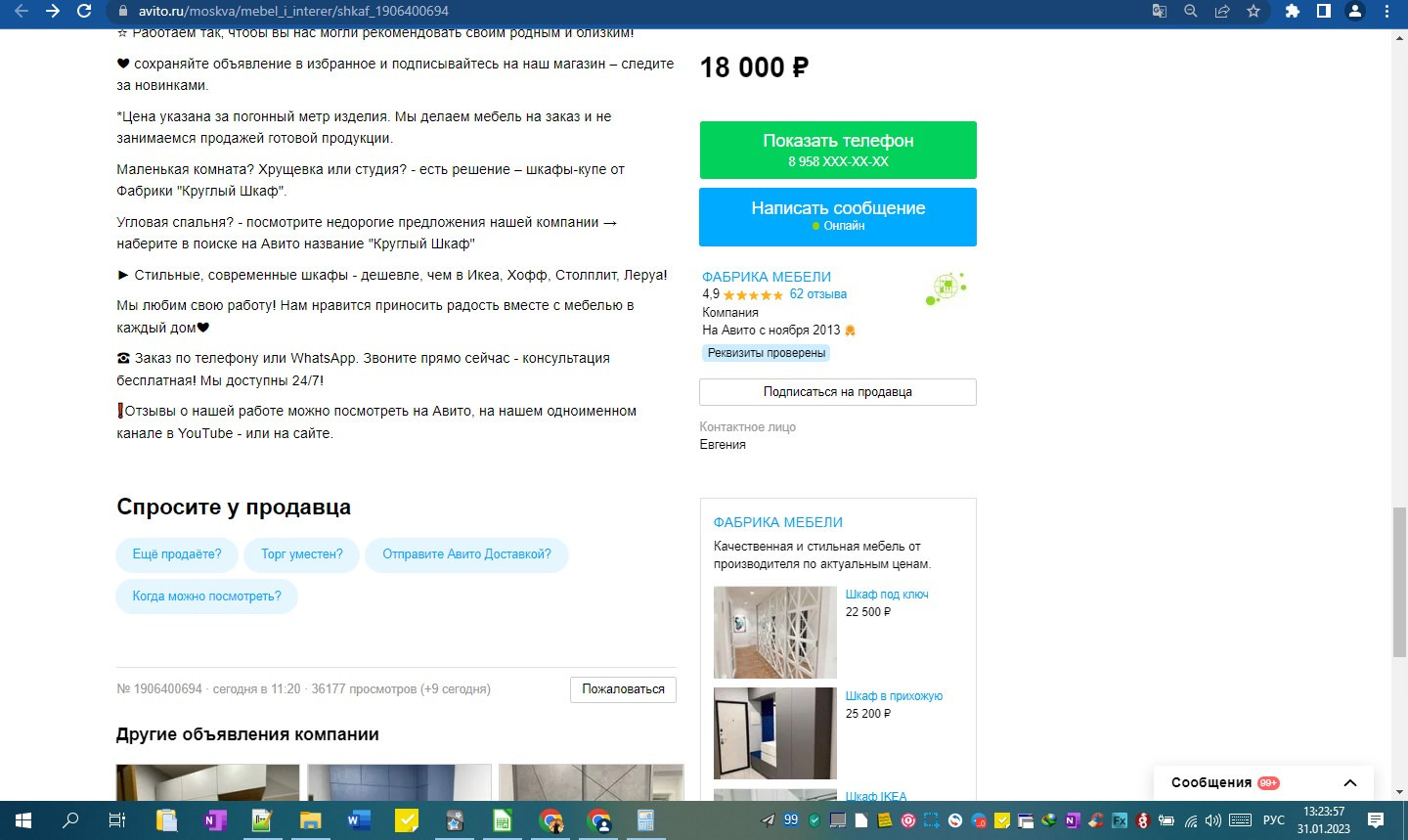
Task: Open the clipboard documents app on taskbar
Action: pos(166,820)
